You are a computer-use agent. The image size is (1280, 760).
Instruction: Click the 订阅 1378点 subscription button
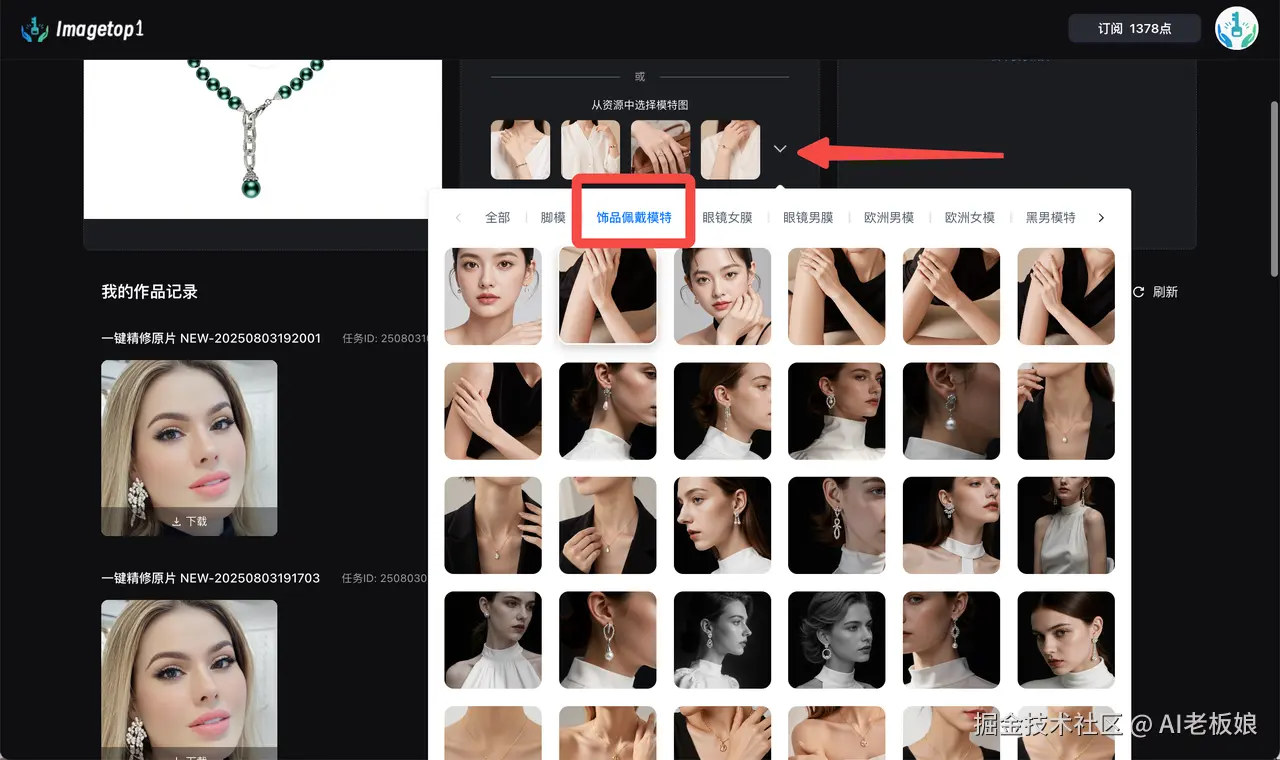(1134, 29)
